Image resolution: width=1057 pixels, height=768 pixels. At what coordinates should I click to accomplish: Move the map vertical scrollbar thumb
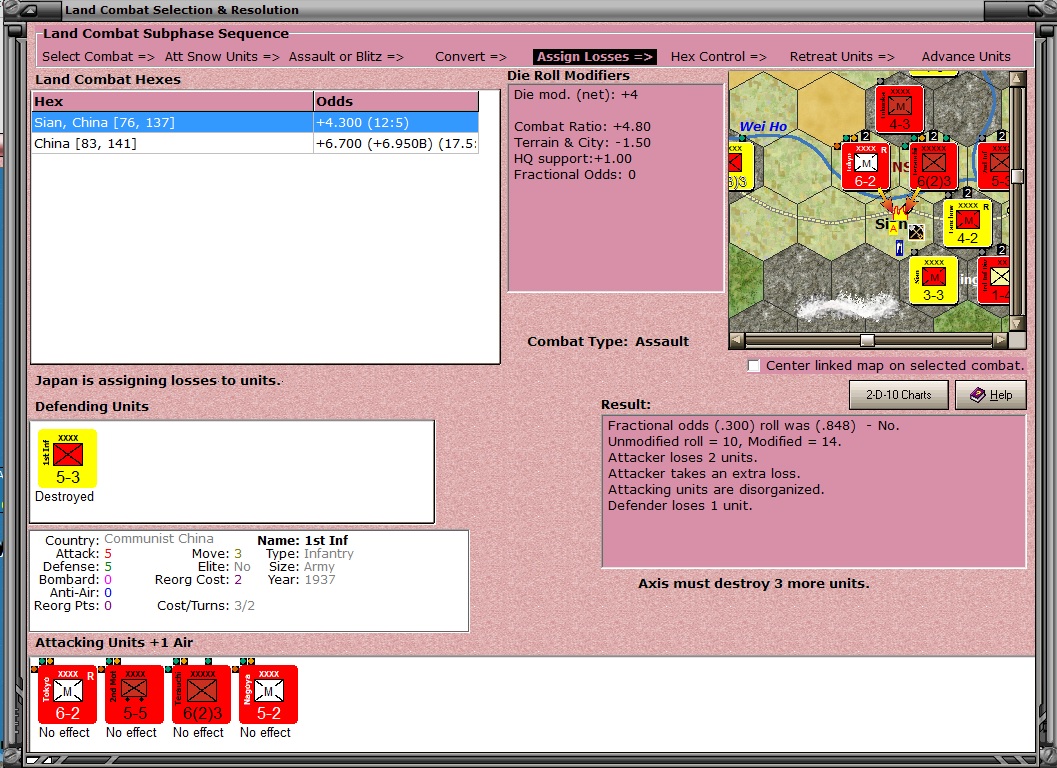[x=1017, y=176]
